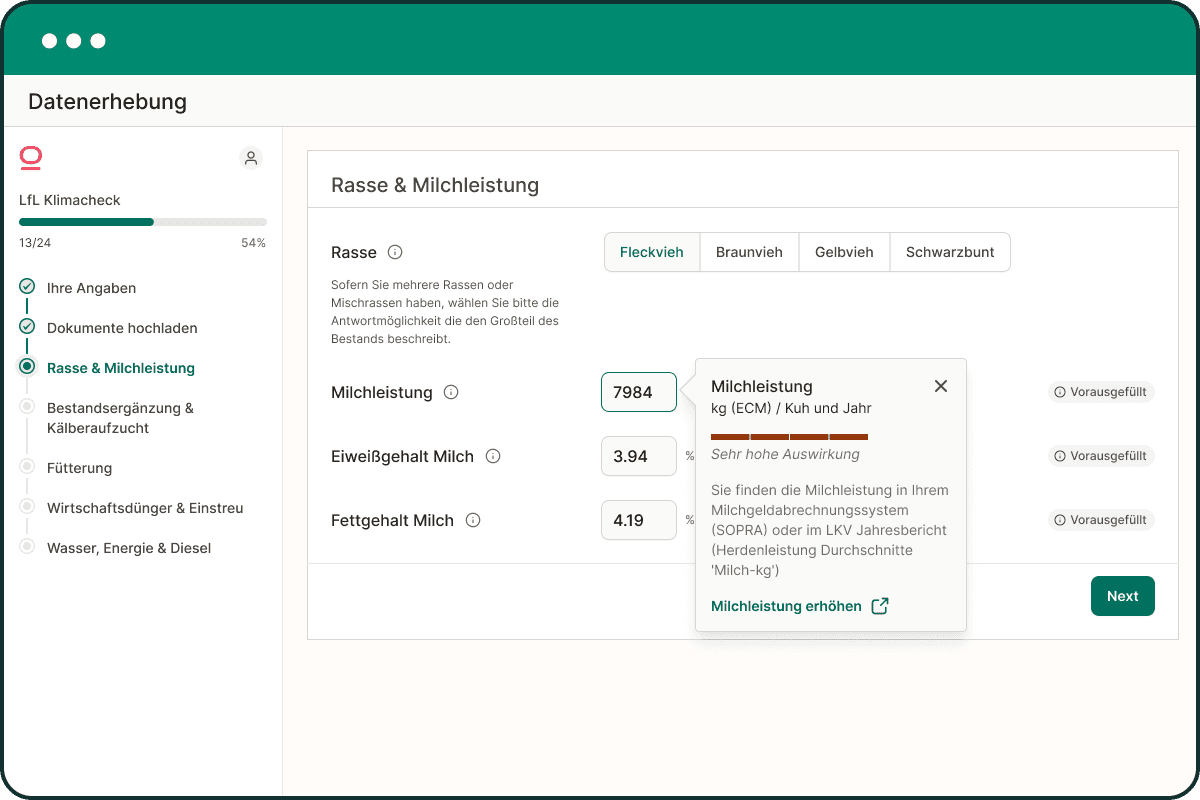Click Vorausgefüllt badge in Milchleistung row

point(1101,392)
